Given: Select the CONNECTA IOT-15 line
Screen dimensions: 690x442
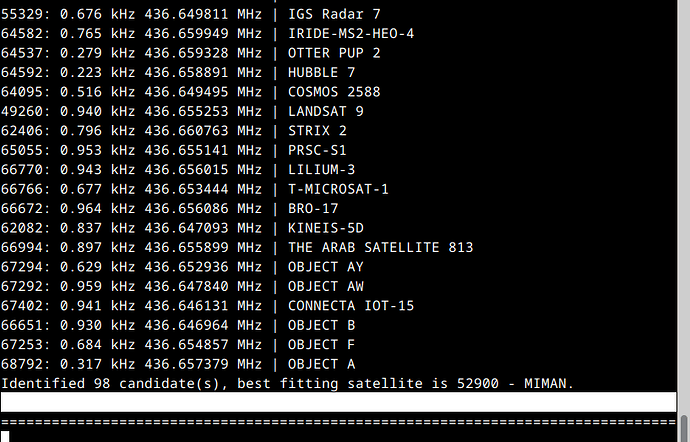Looking at the screenshot, I should [x=207, y=306].
